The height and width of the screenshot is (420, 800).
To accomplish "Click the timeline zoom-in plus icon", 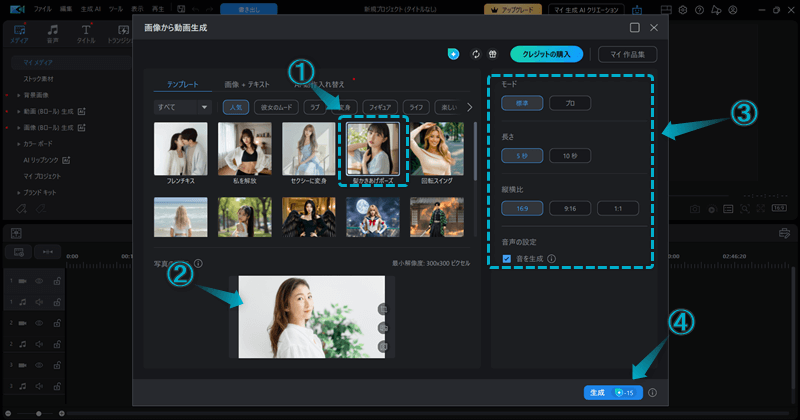I will (x=62, y=413).
